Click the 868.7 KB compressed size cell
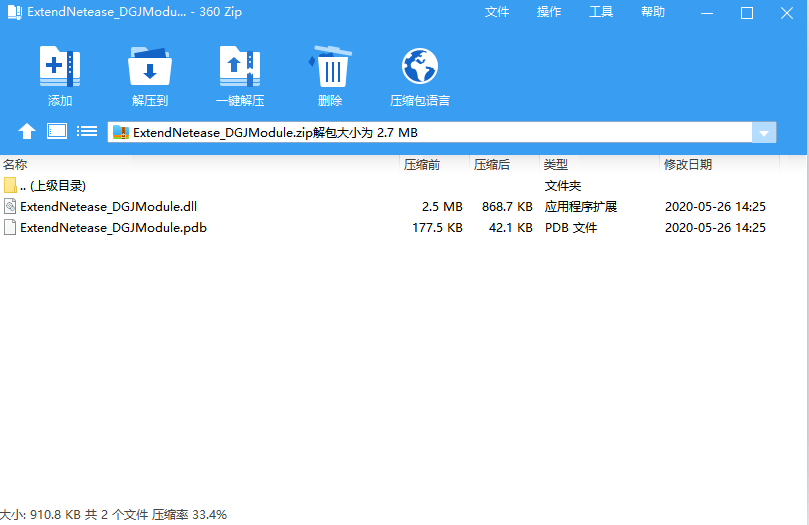The width and height of the screenshot is (809, 525). tap(507, 207)
